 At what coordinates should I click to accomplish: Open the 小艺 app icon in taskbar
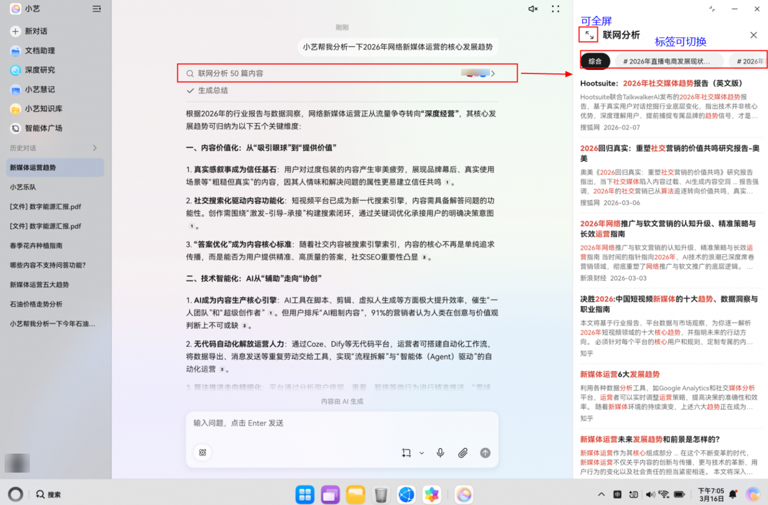tap(464, 495)
